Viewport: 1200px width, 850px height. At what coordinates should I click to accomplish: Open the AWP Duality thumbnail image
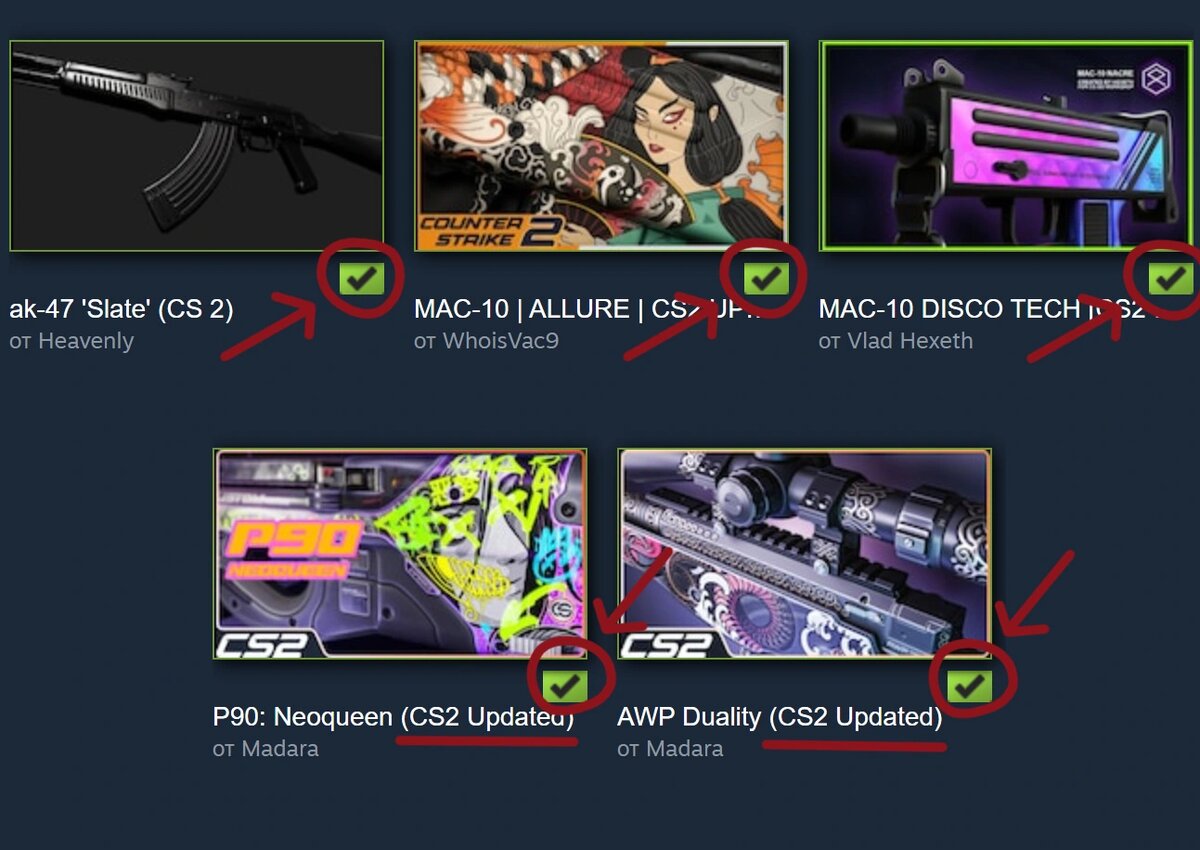(804, 554)
